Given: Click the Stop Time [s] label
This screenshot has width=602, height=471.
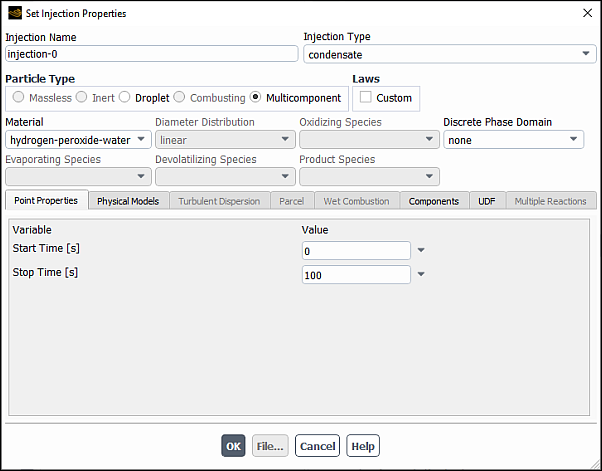Looking at the screenshot, I should click(x=45, y=273).
